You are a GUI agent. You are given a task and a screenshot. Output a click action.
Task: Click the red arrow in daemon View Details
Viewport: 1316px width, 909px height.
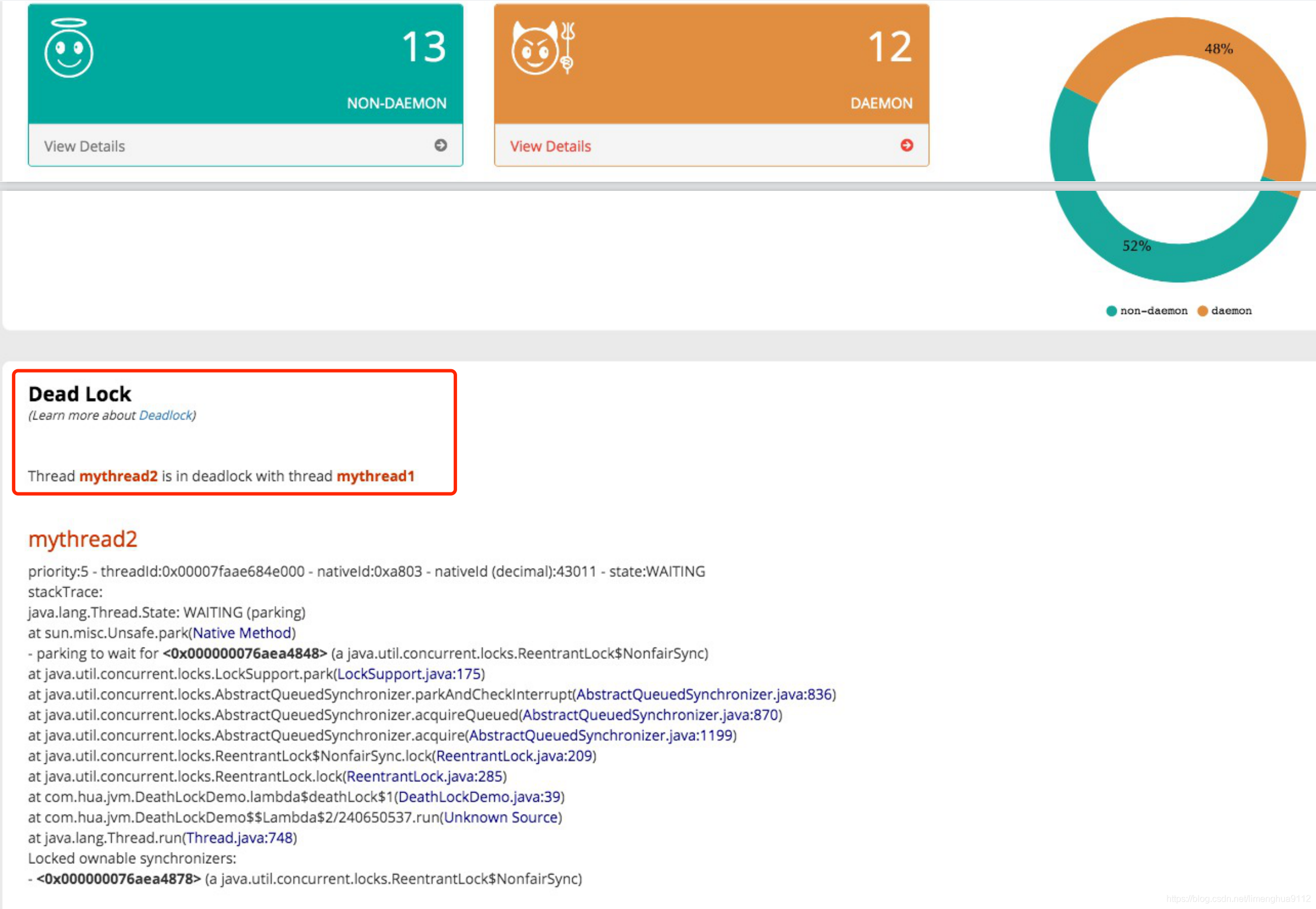pyautogui.click(x=906, y=145)
